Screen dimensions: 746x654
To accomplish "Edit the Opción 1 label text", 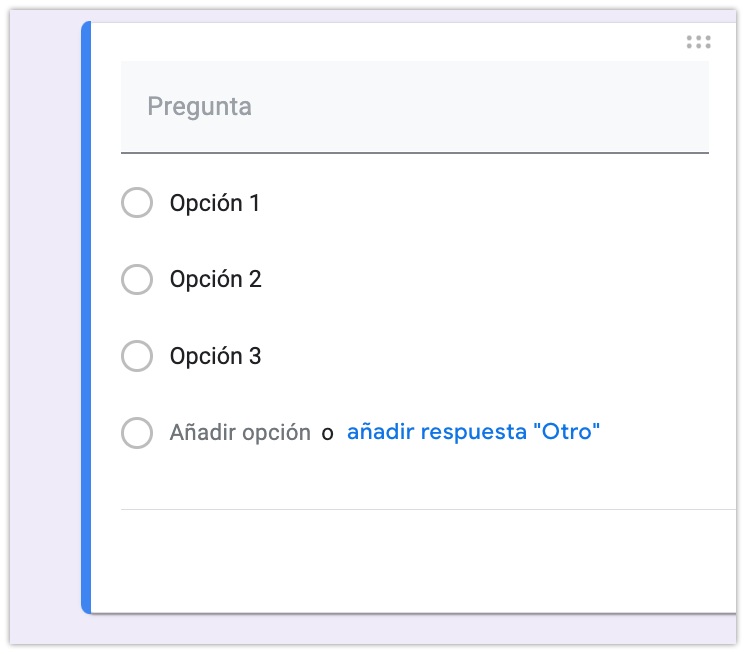I will pyautogui.click(x=215, y=203).
